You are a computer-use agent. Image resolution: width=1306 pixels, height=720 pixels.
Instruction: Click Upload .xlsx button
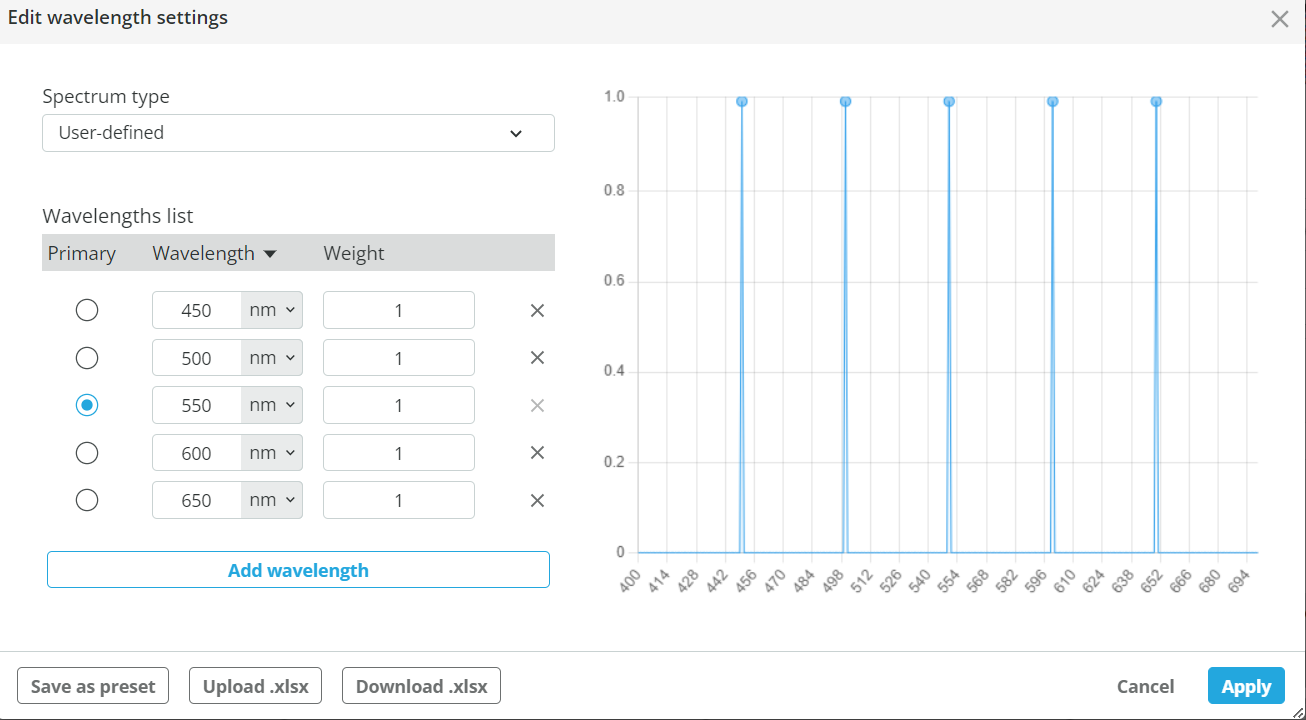pyautogui.click(x=255, y=686)
